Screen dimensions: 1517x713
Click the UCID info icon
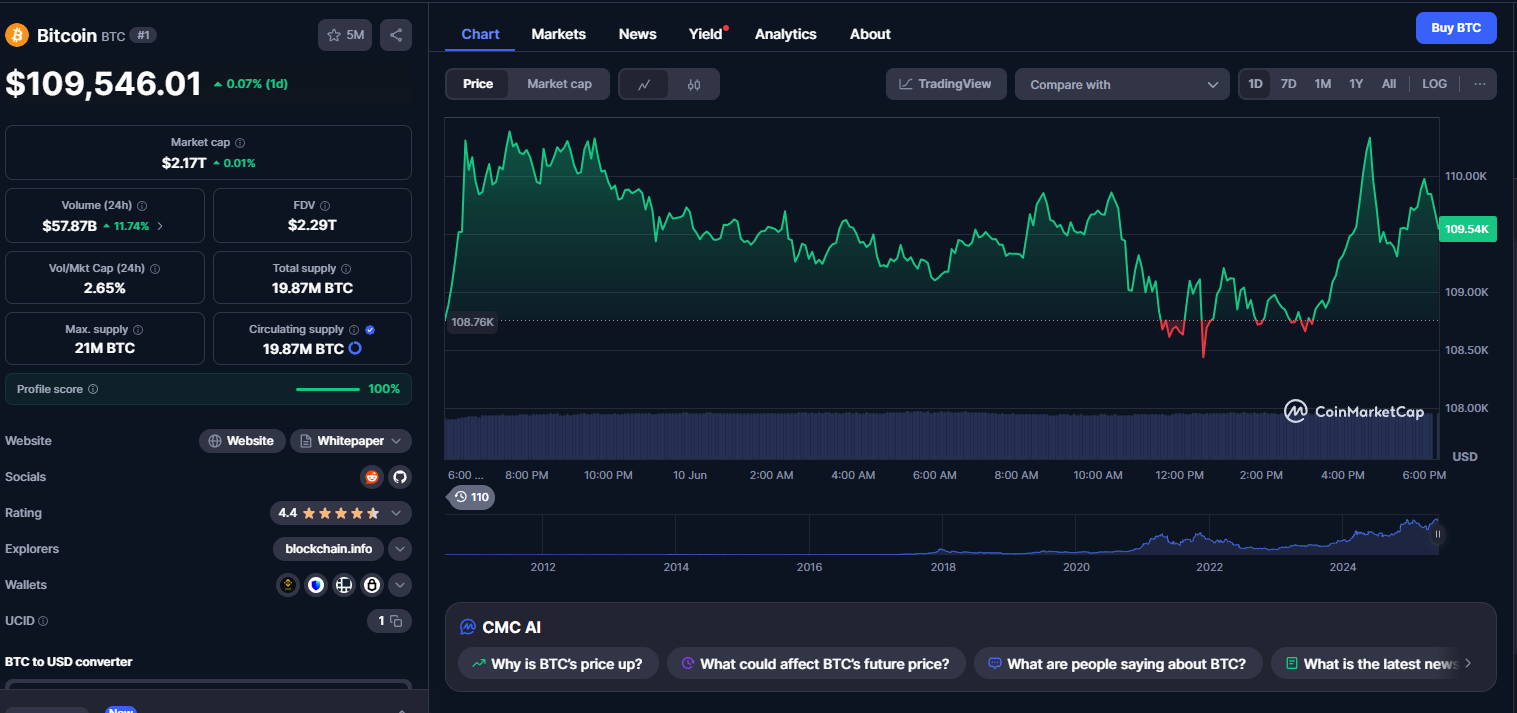[43, 621]
